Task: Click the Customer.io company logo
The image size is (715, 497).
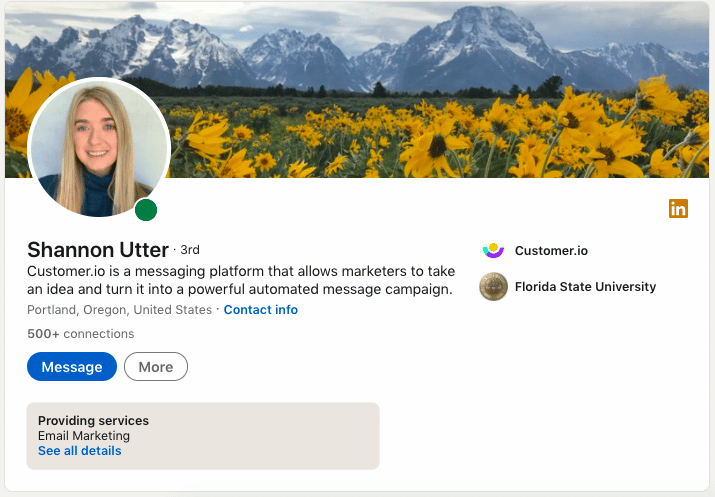Action: click(493, 250)
